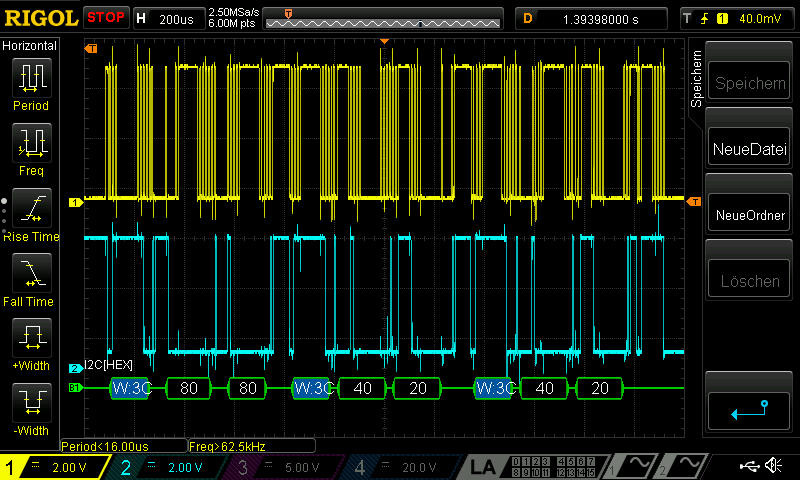This screenshot has height=480, width=800.
Task: Click the orange trigger position marker at top
Action: pos(384,41)
